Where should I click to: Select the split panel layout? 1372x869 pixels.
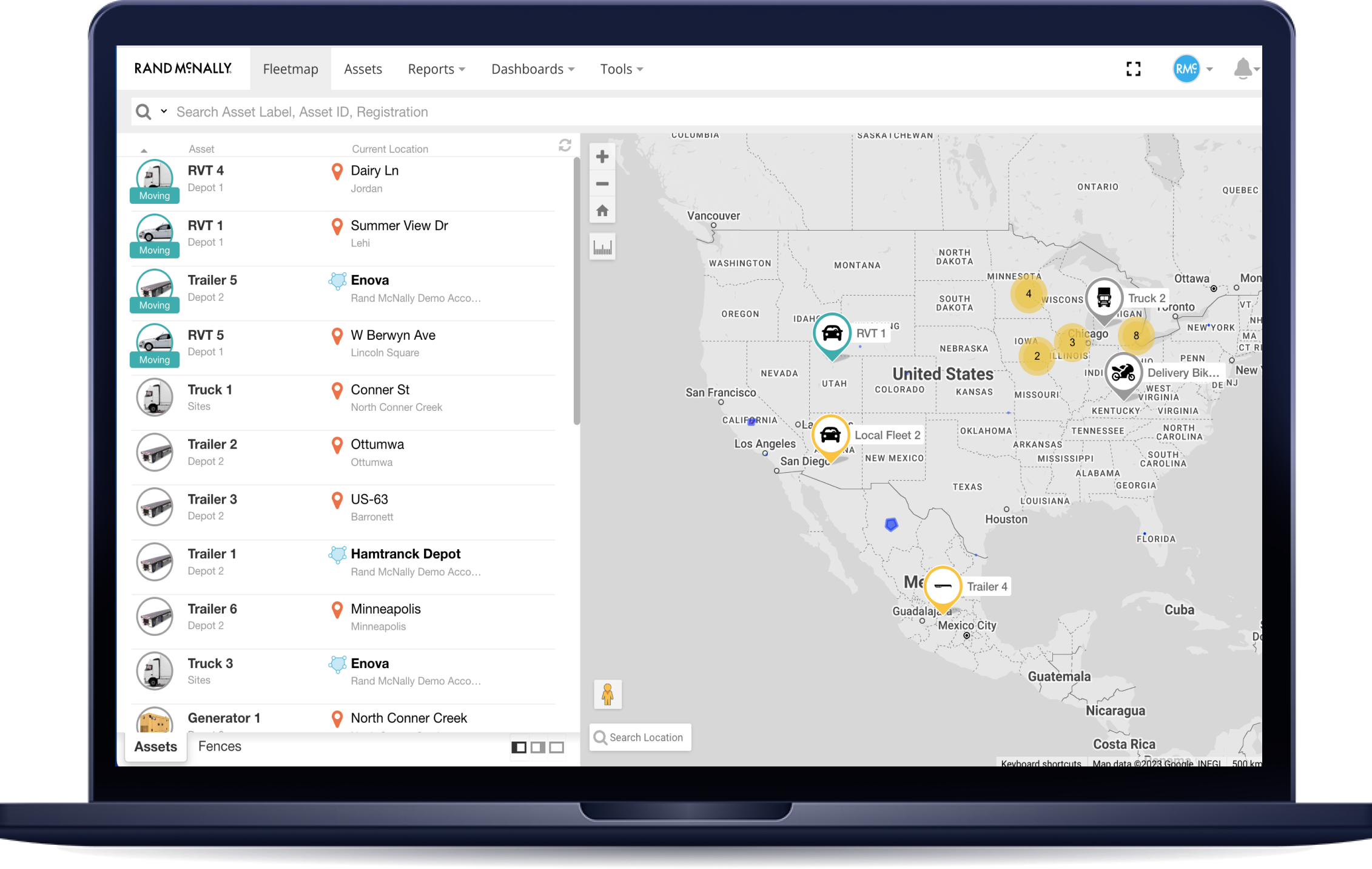537,748
